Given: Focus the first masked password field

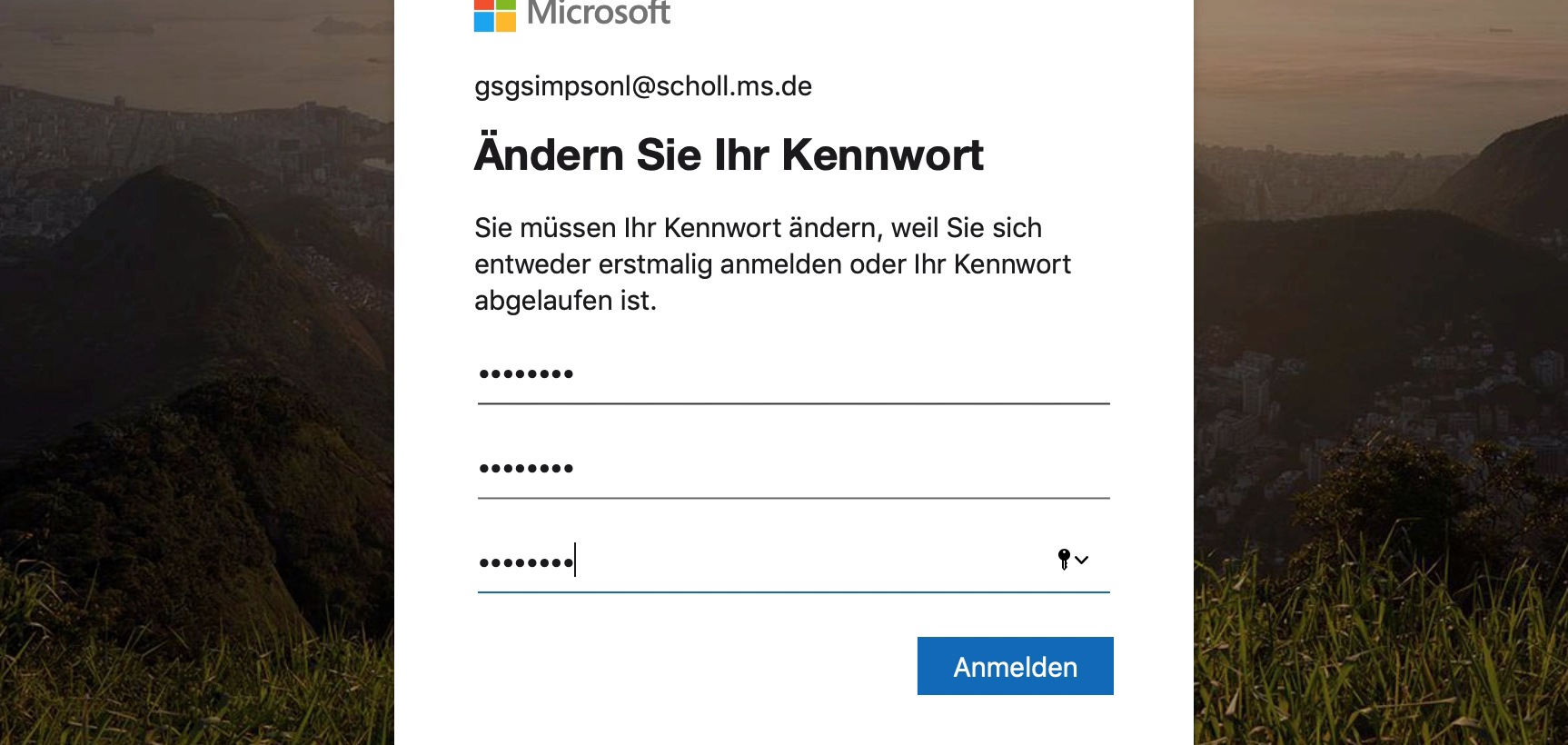Looking at the screenshot, I should click(792, 374).
